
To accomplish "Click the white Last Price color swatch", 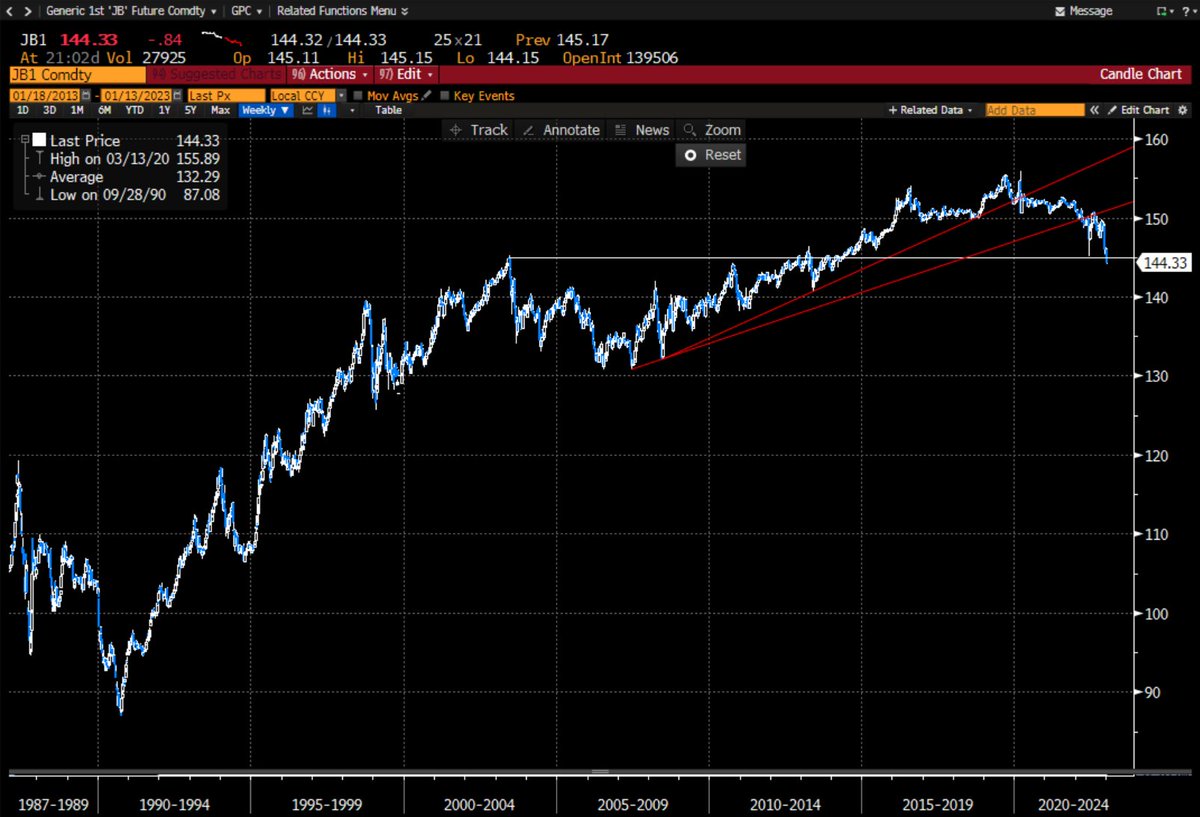I will (x=39, y=141).
